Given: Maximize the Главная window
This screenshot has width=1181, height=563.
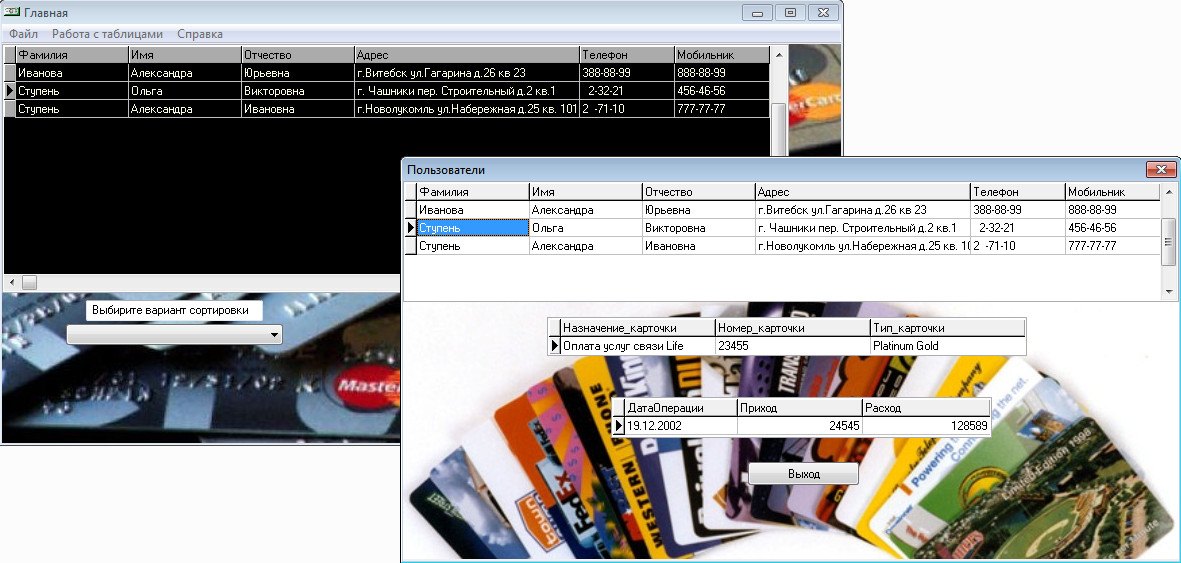Looking at the screenshot, I should [790, 13].
